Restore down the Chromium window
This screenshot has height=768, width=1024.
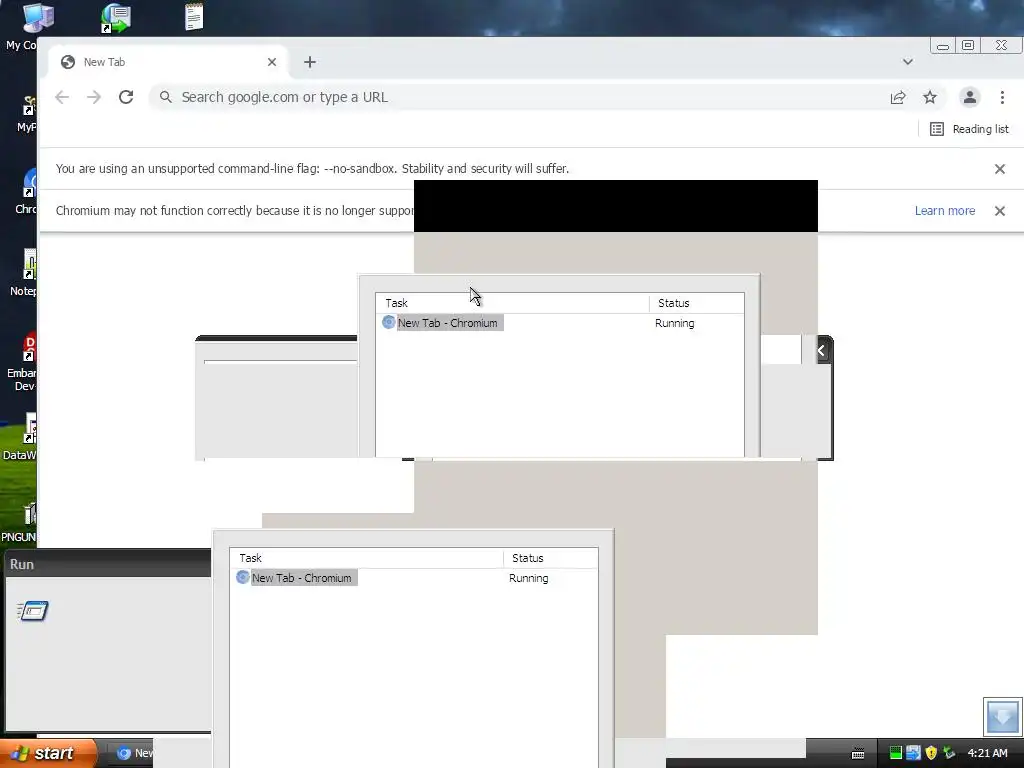point(968,46)
